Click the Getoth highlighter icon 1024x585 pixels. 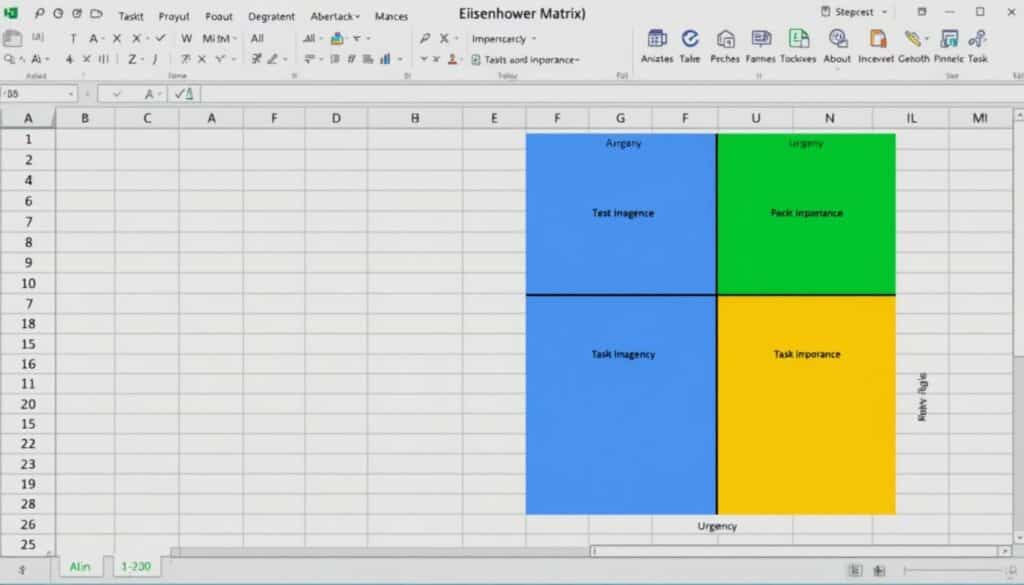click(x=913, y=39)
